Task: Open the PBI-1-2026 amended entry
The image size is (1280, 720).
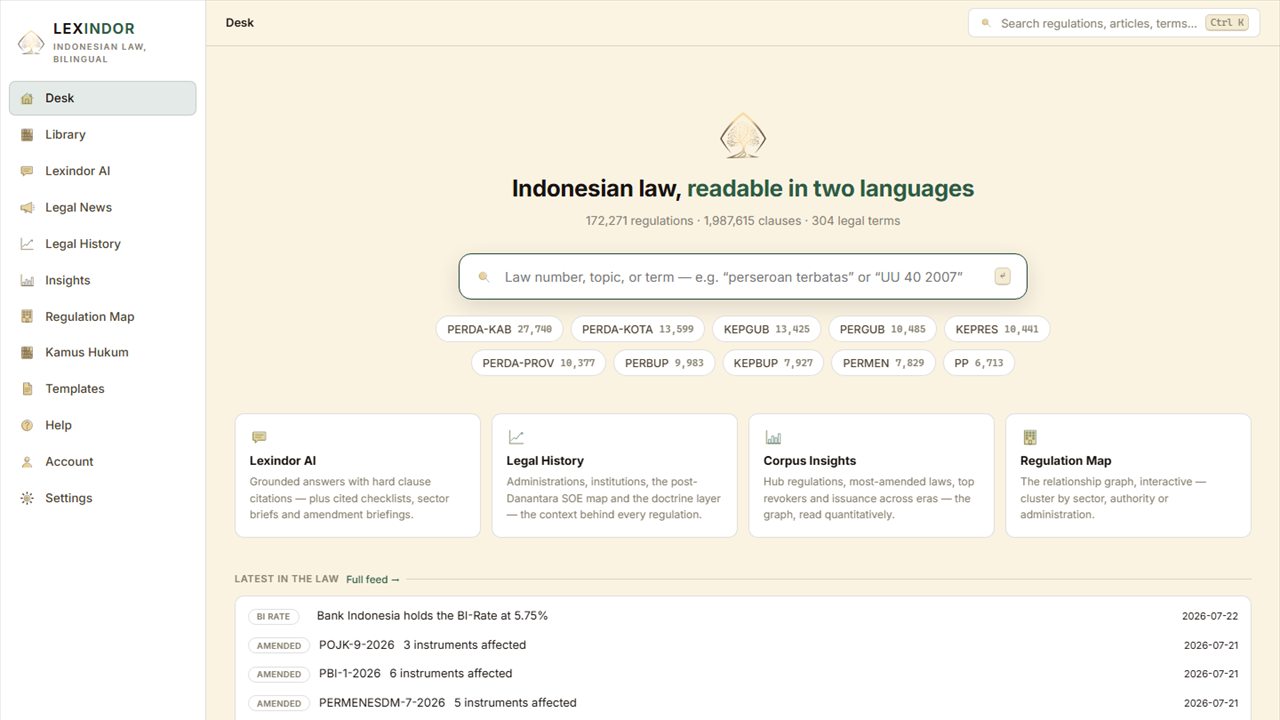Action: pyautogui.click(x=743, y=674)
